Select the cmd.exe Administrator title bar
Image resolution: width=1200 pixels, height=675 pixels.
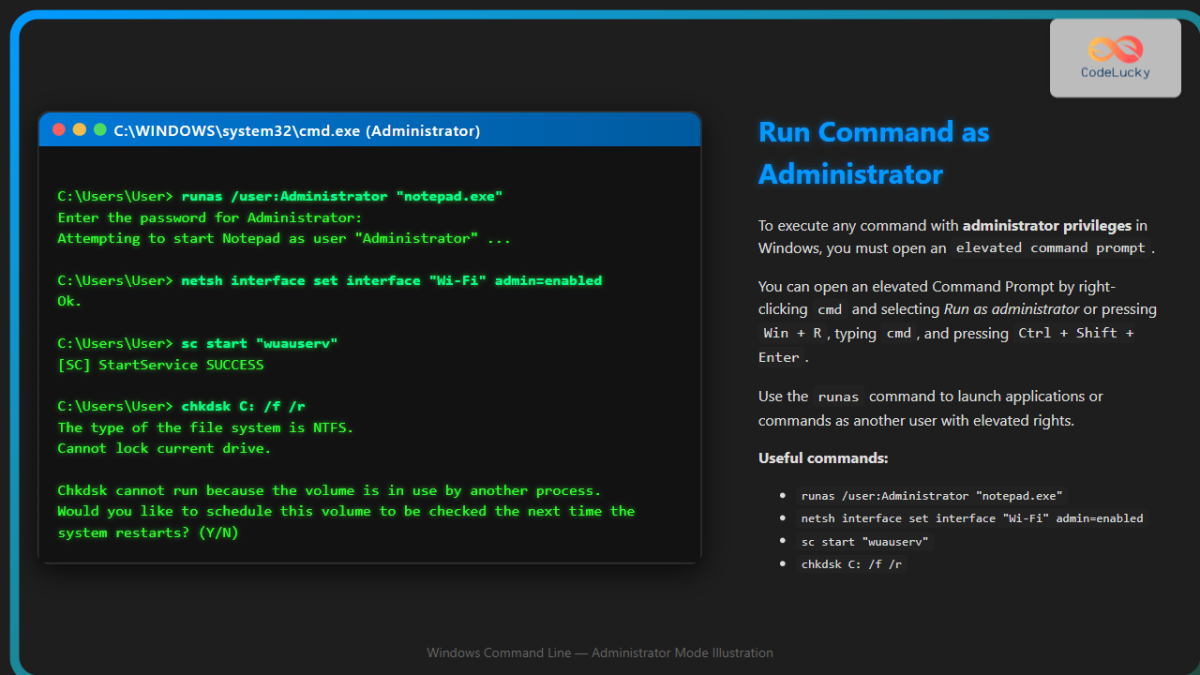click(297, 130)
